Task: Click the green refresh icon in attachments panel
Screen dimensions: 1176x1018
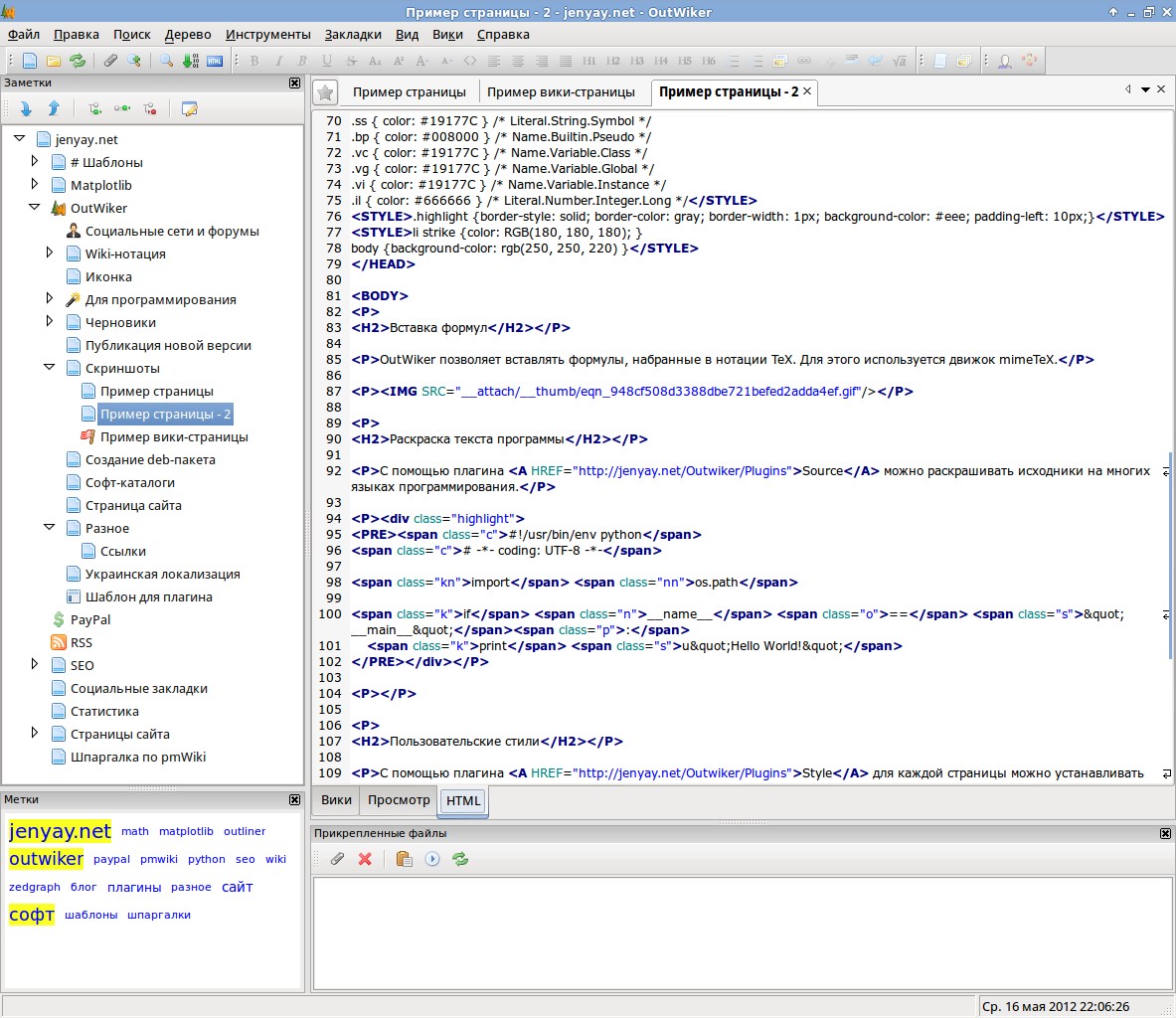Action: pos(460,859)
